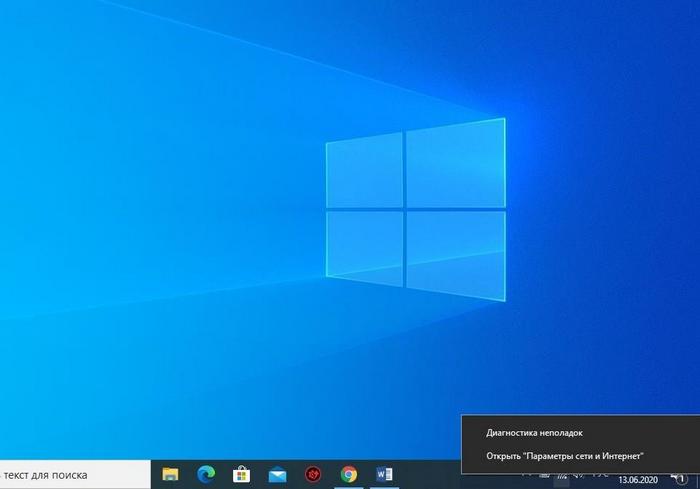Switch to Google Chrome on taskbar
Viewport: 700px width, 489px height.
349,474
